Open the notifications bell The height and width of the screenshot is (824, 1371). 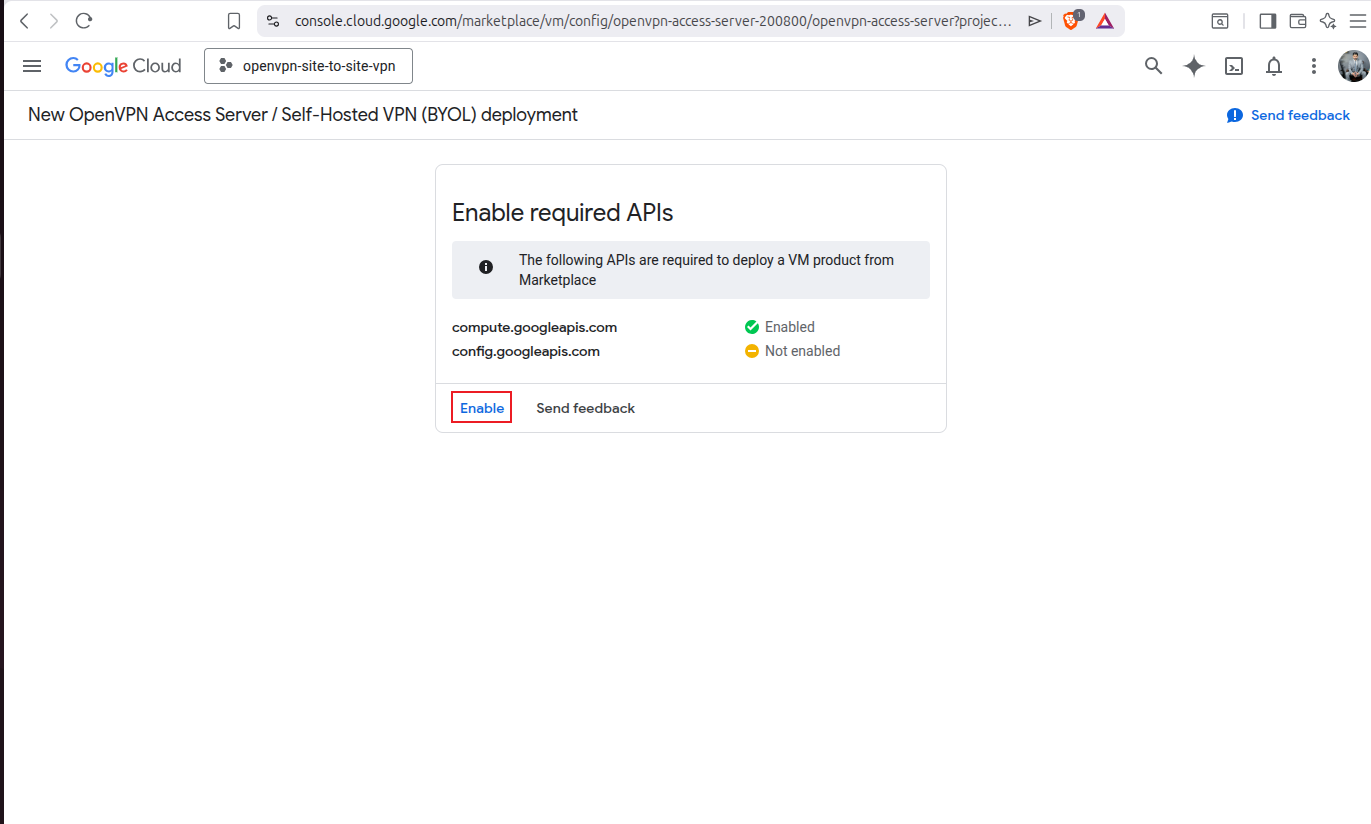pyautogui.click(x=1274, y=66)
